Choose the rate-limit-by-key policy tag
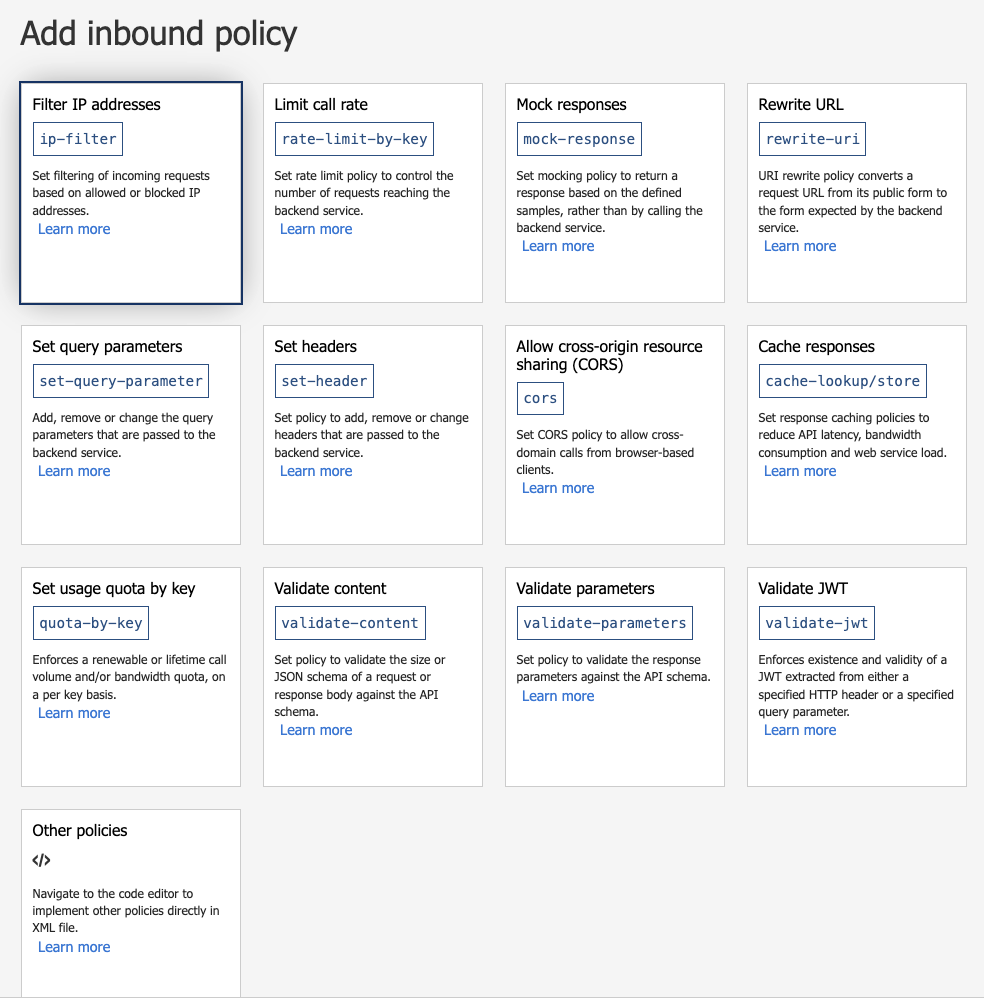The height and width of the screenshot is (998, 984). click(x=354, y=139)
